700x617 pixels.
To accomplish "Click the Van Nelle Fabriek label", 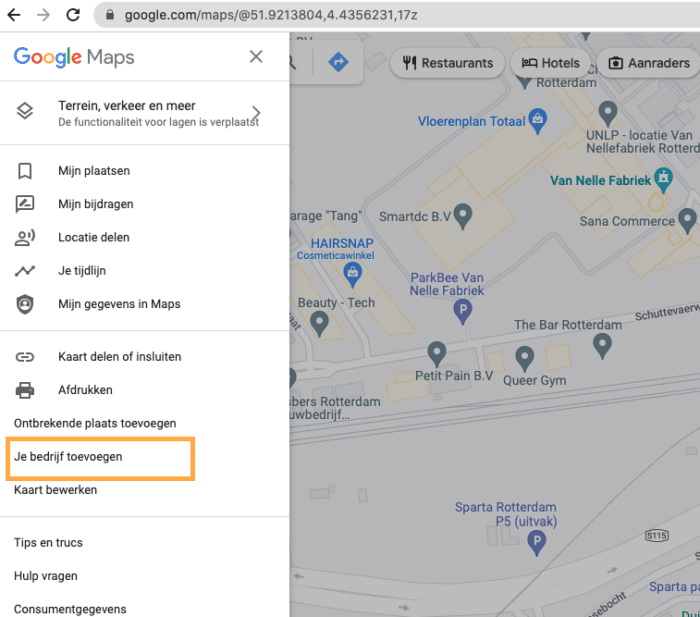I will tap(600, 181).
